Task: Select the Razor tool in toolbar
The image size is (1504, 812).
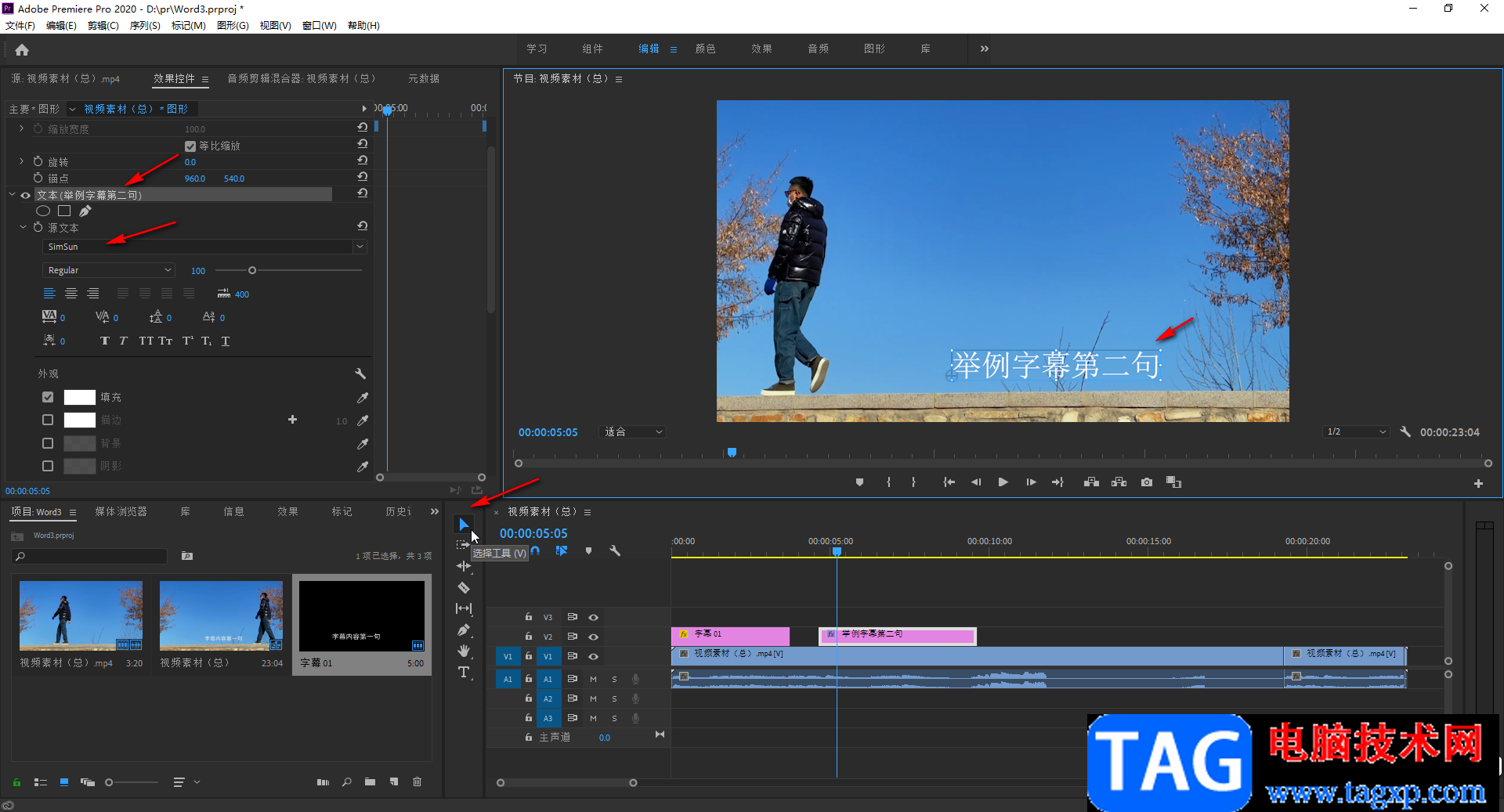Action: coord(464,587)
